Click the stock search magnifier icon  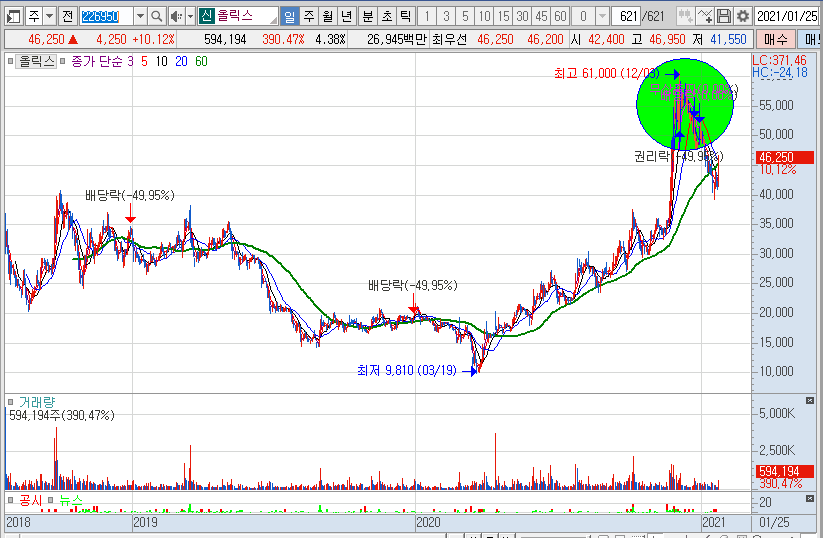pyautogui.click(x=157, y=16)
